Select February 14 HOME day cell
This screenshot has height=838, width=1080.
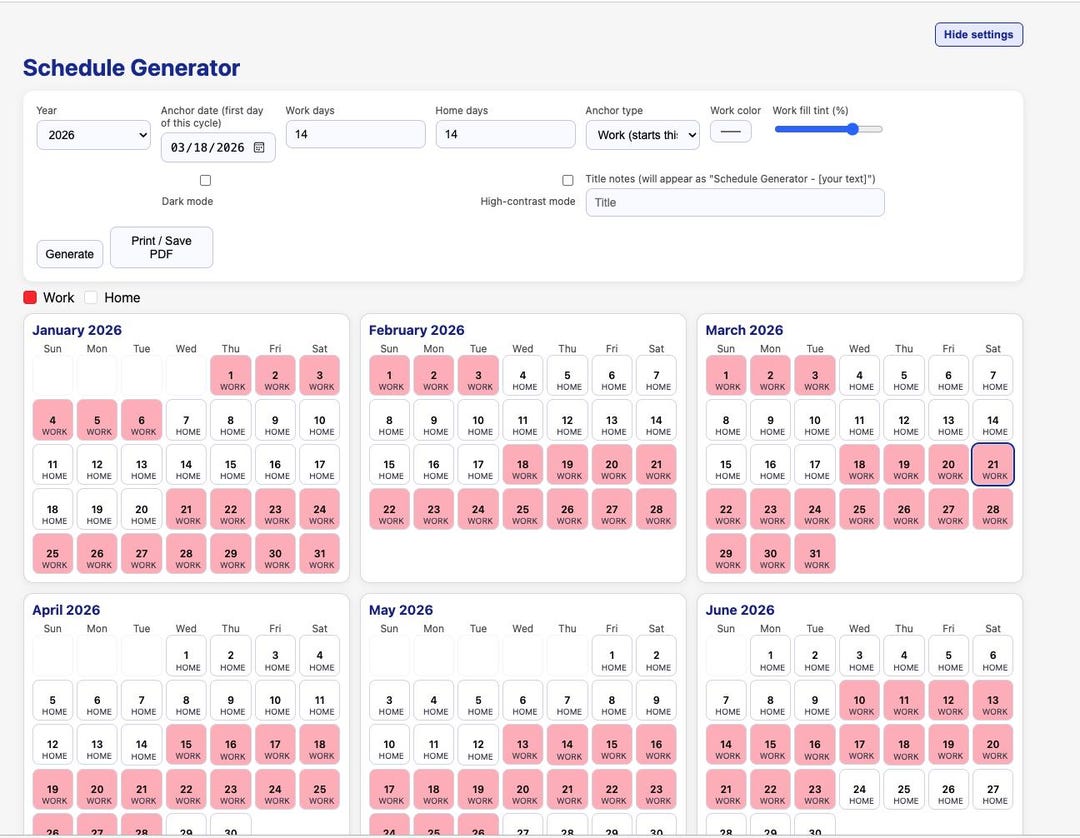click(x=656, y=420)
